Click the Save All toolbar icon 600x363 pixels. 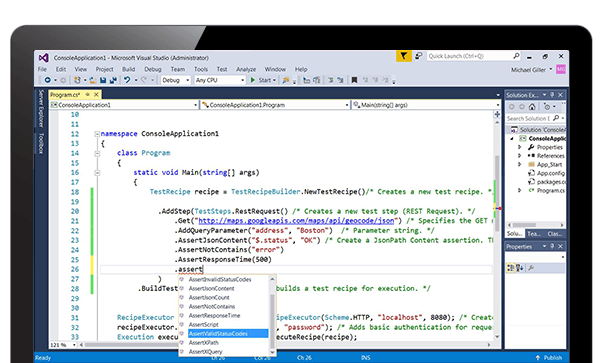click(x=113, y=80)
